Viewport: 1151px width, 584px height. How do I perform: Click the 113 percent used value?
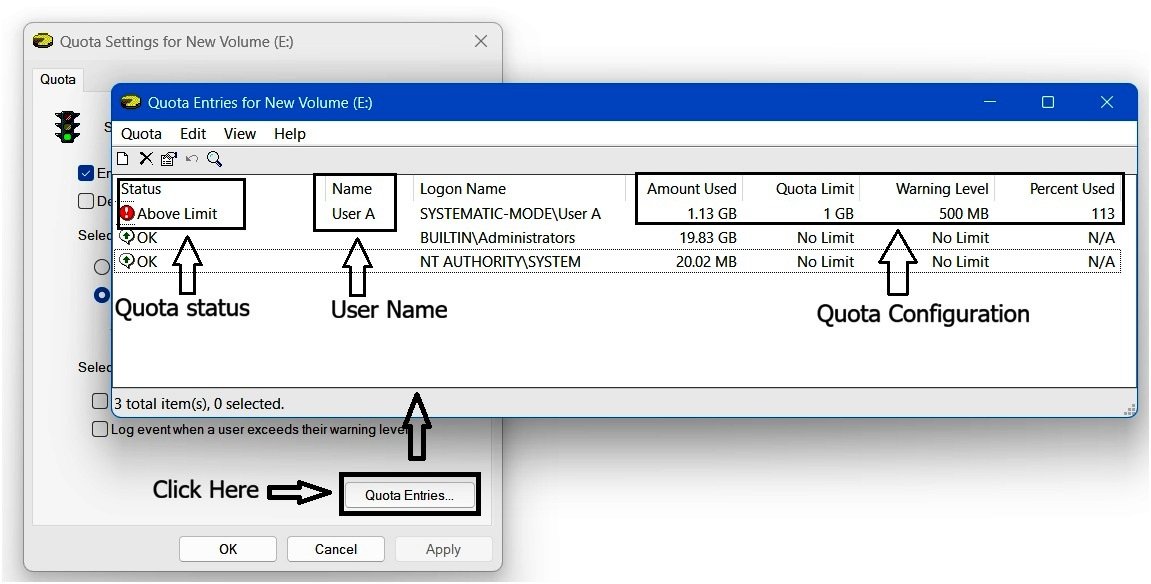[x=1103, y=213]
